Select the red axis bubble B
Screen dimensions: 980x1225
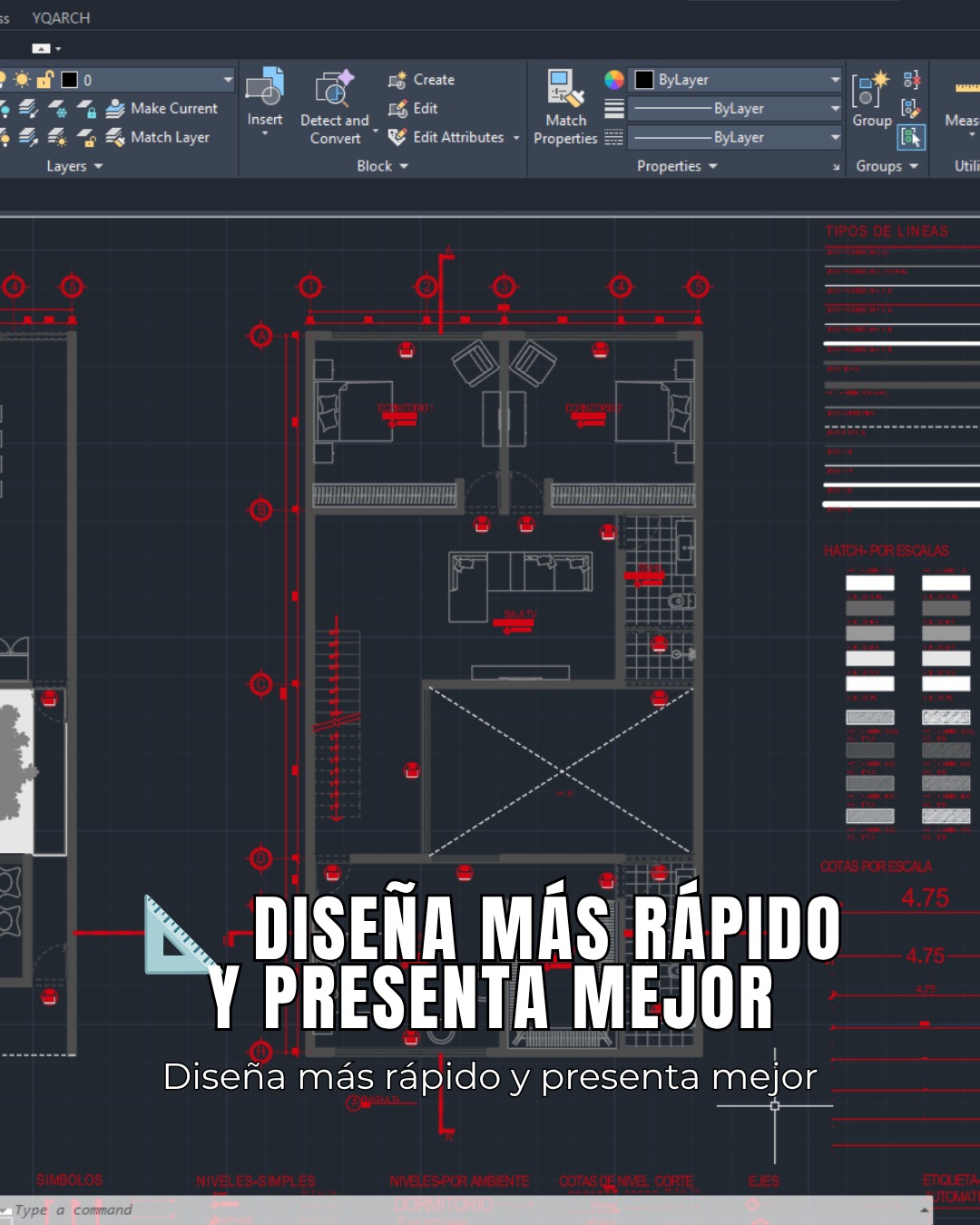[261, 510]
